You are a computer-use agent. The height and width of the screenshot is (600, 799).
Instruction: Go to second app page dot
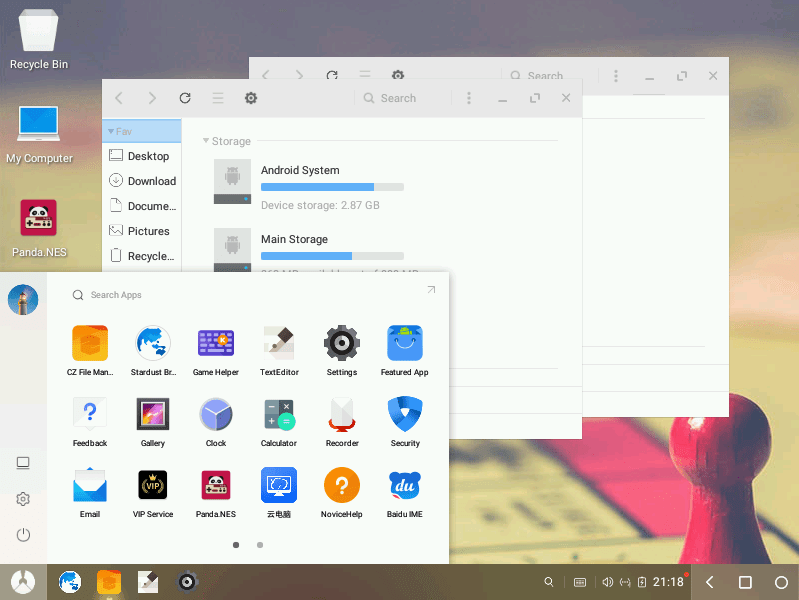(260, 545)
